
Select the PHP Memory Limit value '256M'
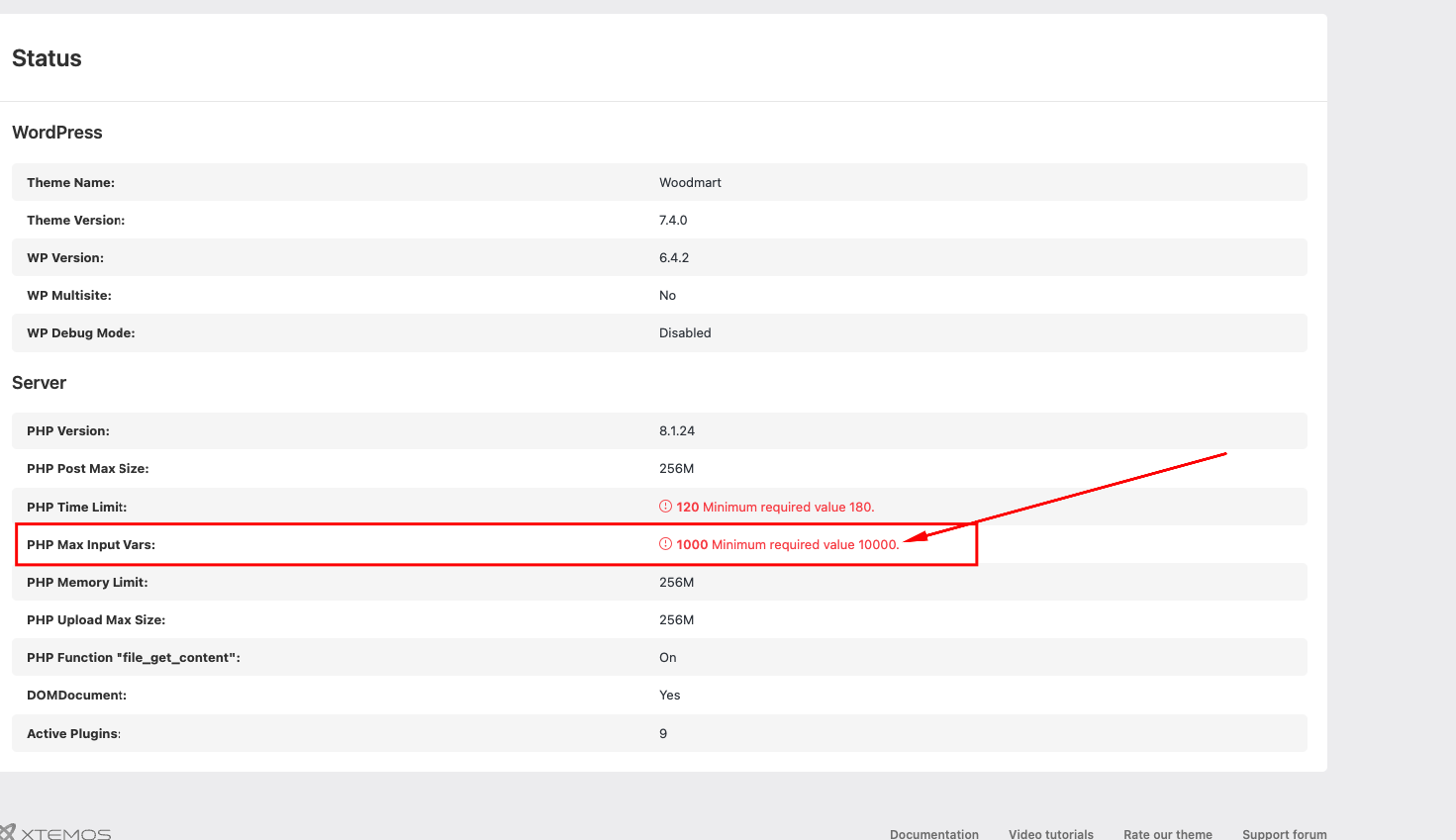(x=677, y=583)
